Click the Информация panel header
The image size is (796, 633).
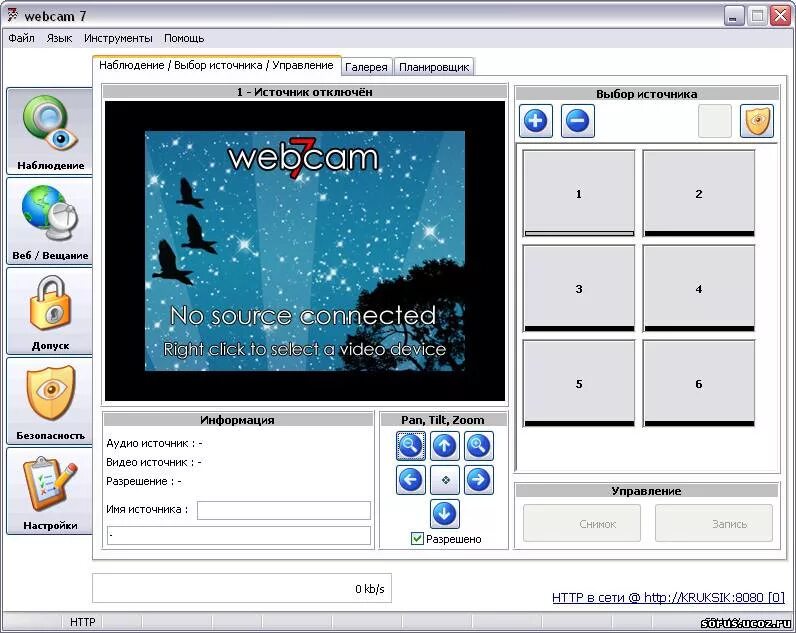tap(237, 420)
